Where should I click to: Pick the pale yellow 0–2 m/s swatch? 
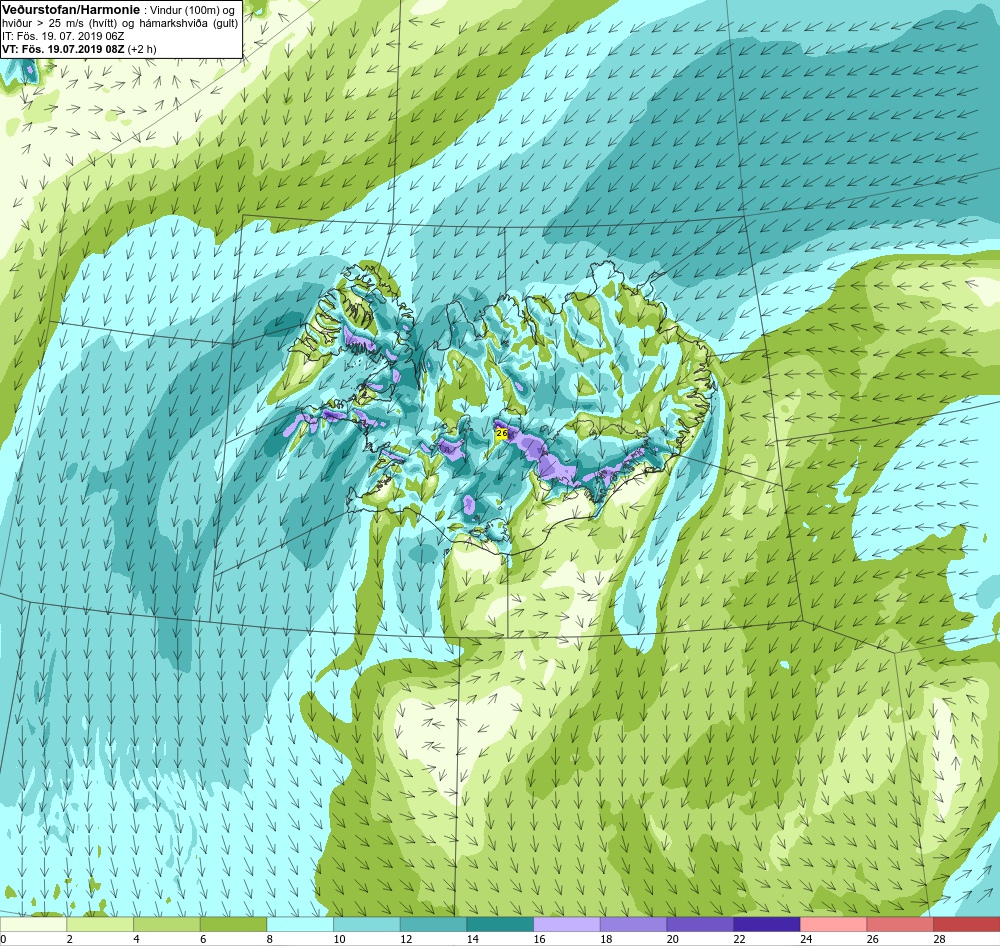click(x=33, y=924)
